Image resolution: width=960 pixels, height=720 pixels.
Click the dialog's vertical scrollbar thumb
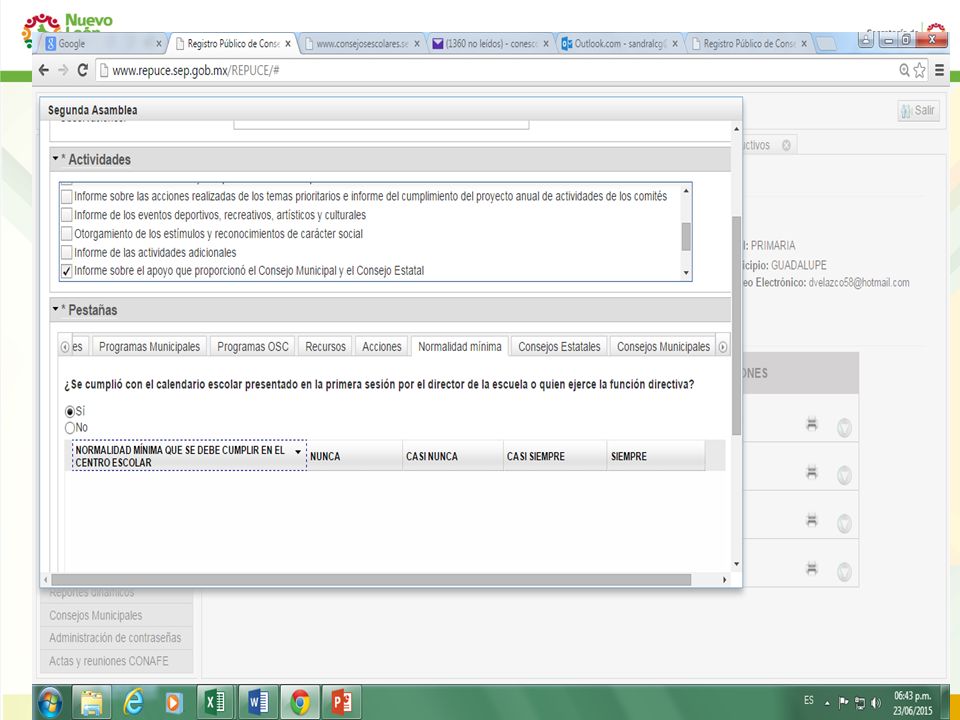coord(737,326)
